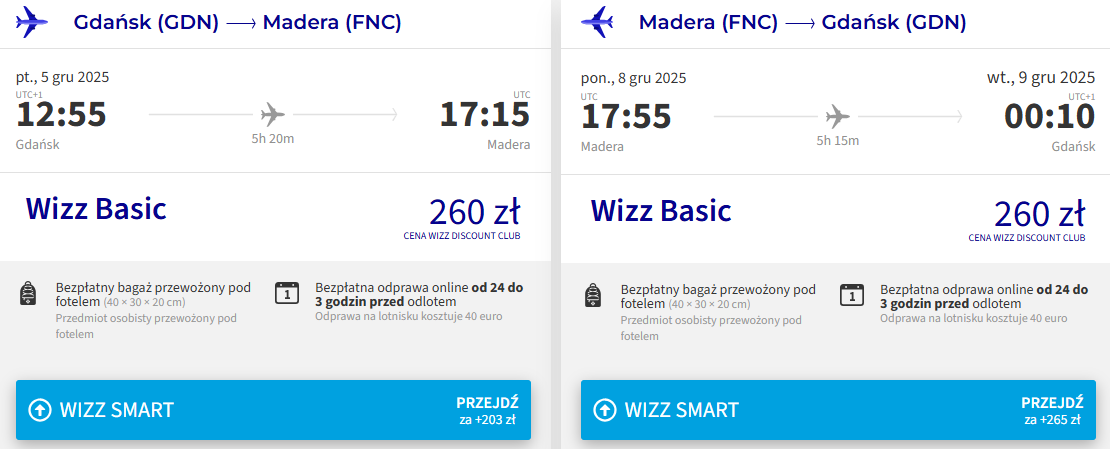Click up-arrow circle icon in left WIZZ SMART button
The width and height of the screenshot is (1110, 449).
coord(40,410)
